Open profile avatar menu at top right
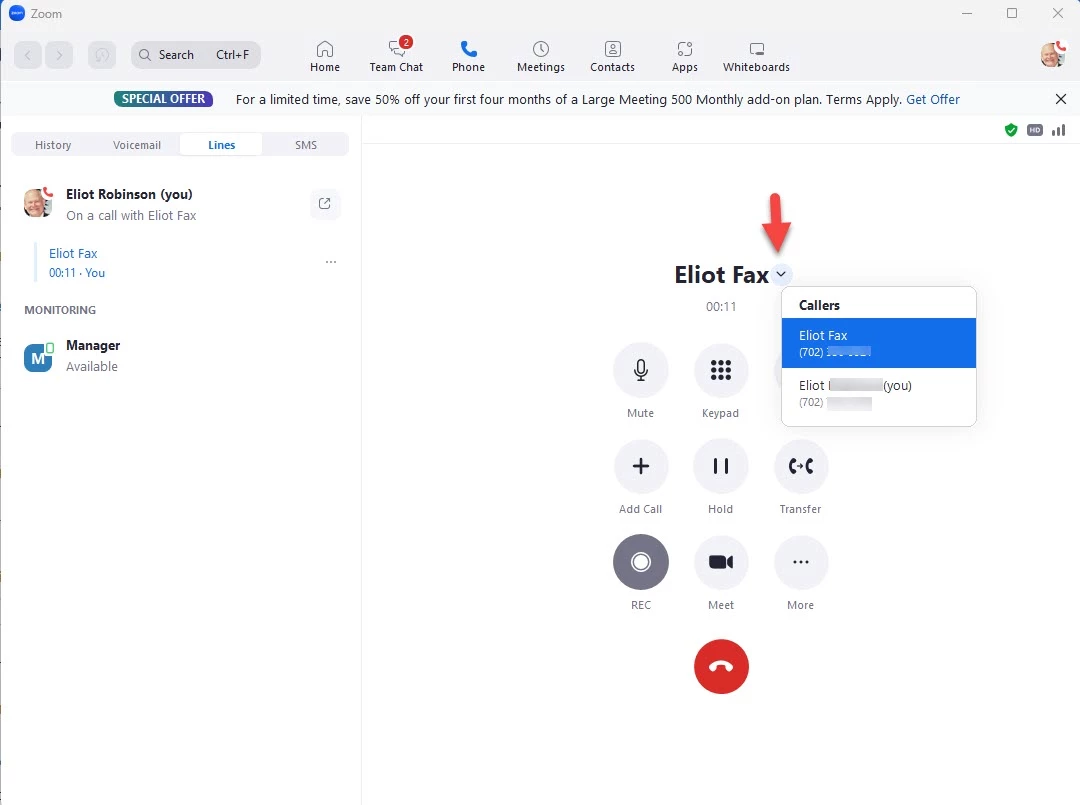Screen dimensions: 1080x805 (x=1052, y=54)
